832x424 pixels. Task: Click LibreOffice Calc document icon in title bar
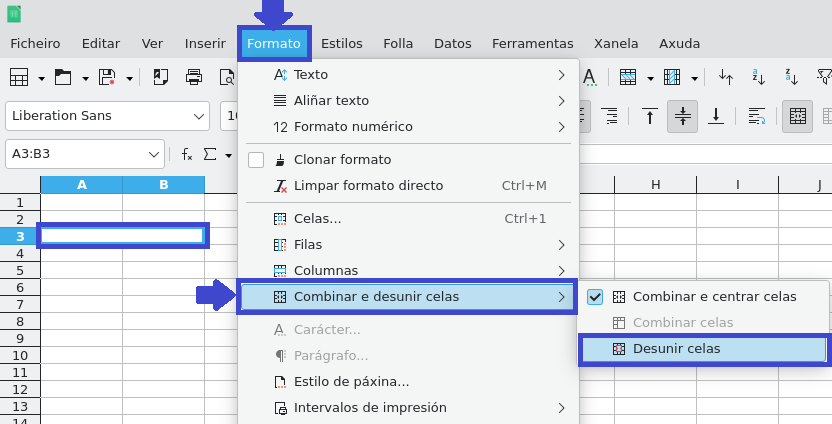tap(14, 13)
